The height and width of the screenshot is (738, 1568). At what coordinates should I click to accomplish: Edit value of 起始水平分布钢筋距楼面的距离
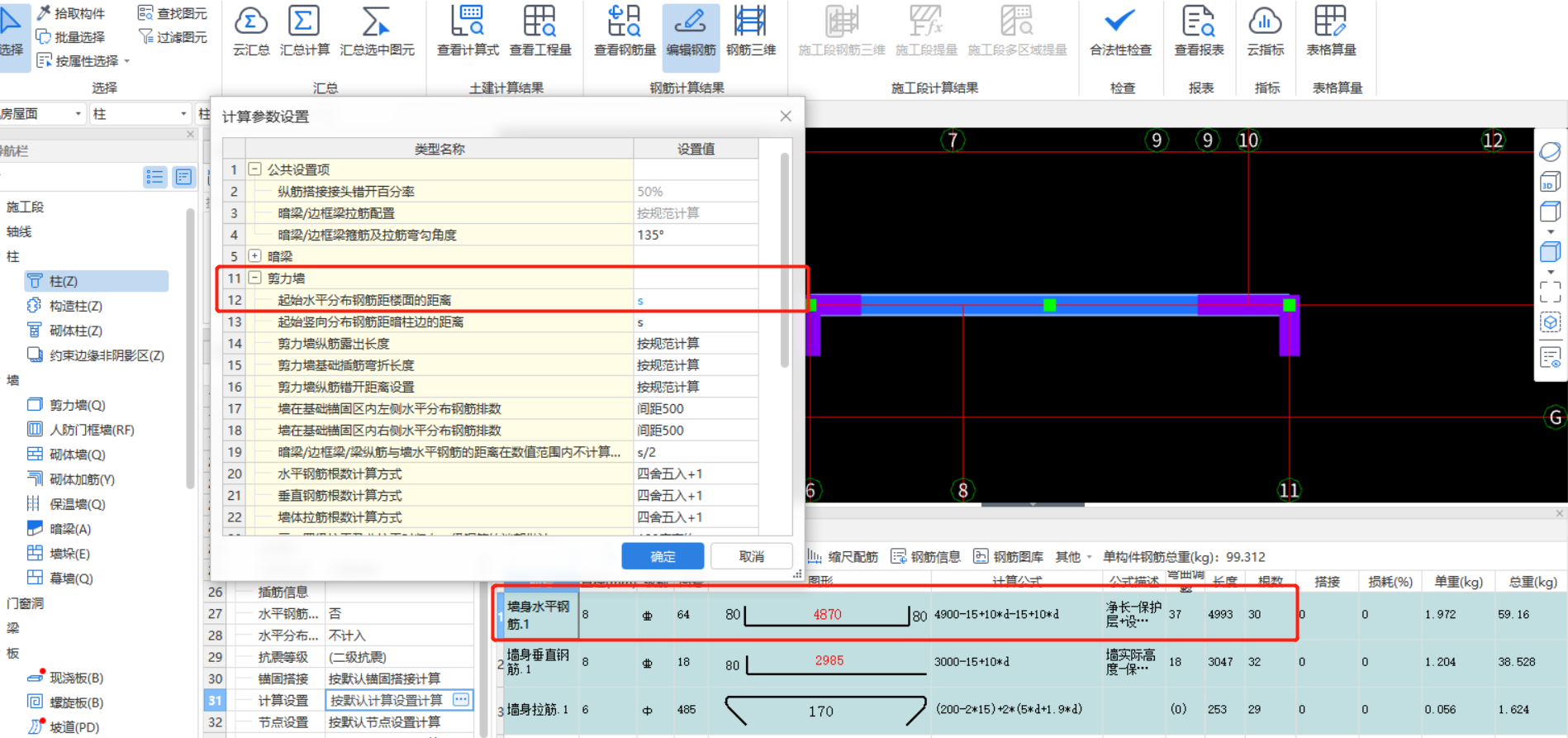click(x=696, y=300)
